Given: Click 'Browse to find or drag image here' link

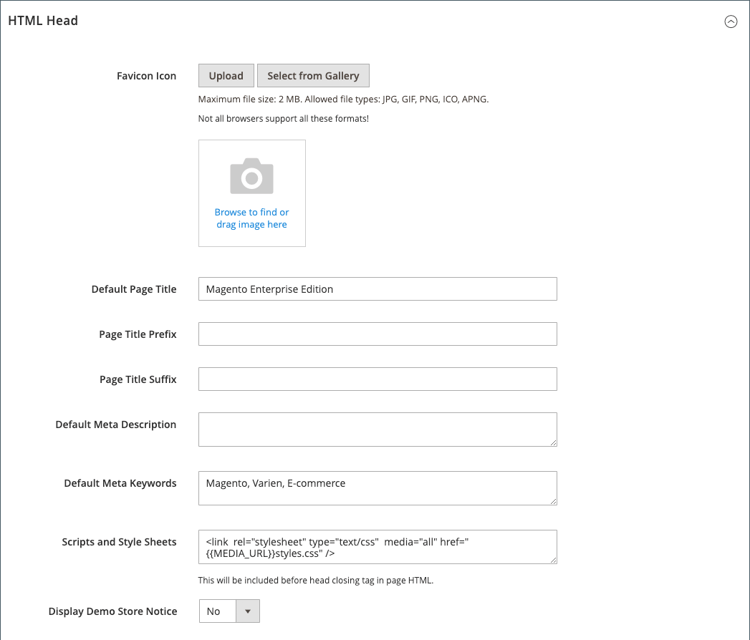Looking at the screenshot, I should (x=252, y=218).
